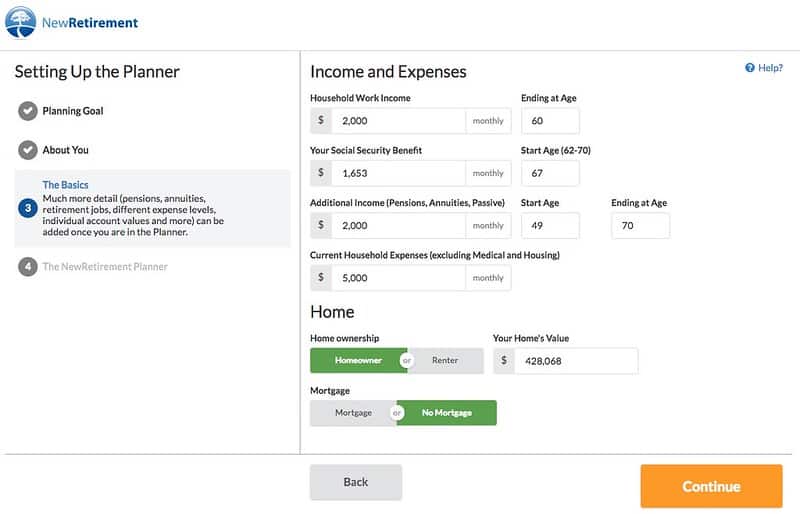Open The NewRetirement Planner step
The width and height of the screenshot is (800, 514).
105,266
